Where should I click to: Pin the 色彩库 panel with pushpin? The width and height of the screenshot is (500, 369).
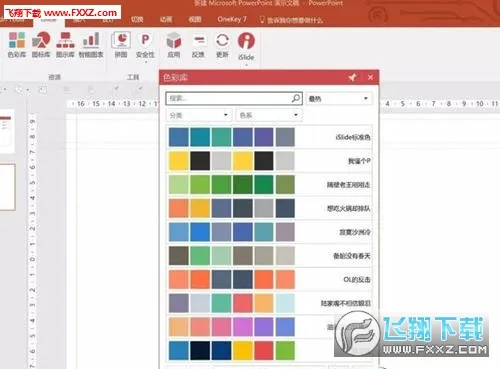coord(352,77)
